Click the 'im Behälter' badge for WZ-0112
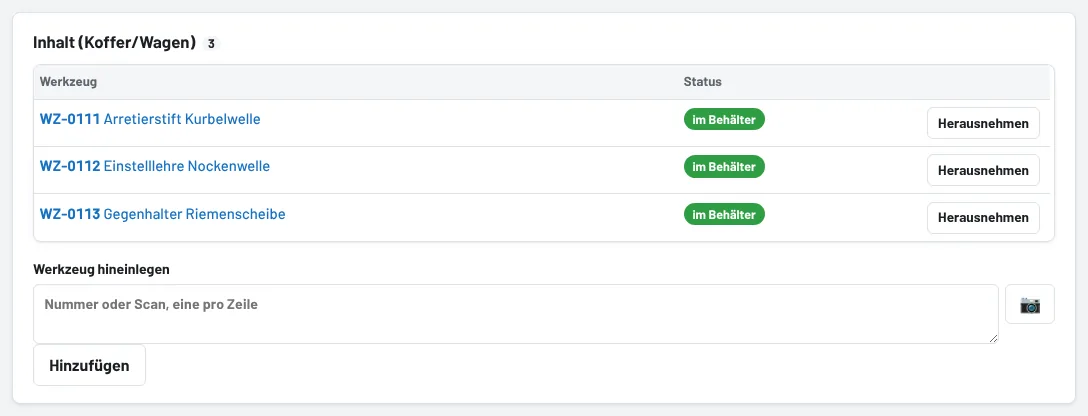 pos(724,166)
